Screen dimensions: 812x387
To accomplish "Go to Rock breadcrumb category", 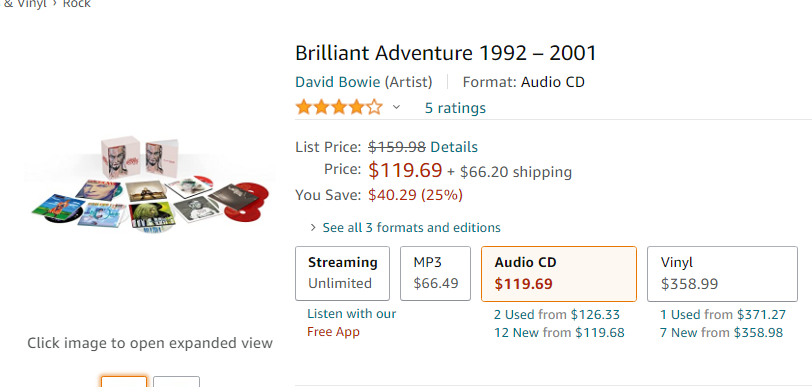I will coord(77,4).
